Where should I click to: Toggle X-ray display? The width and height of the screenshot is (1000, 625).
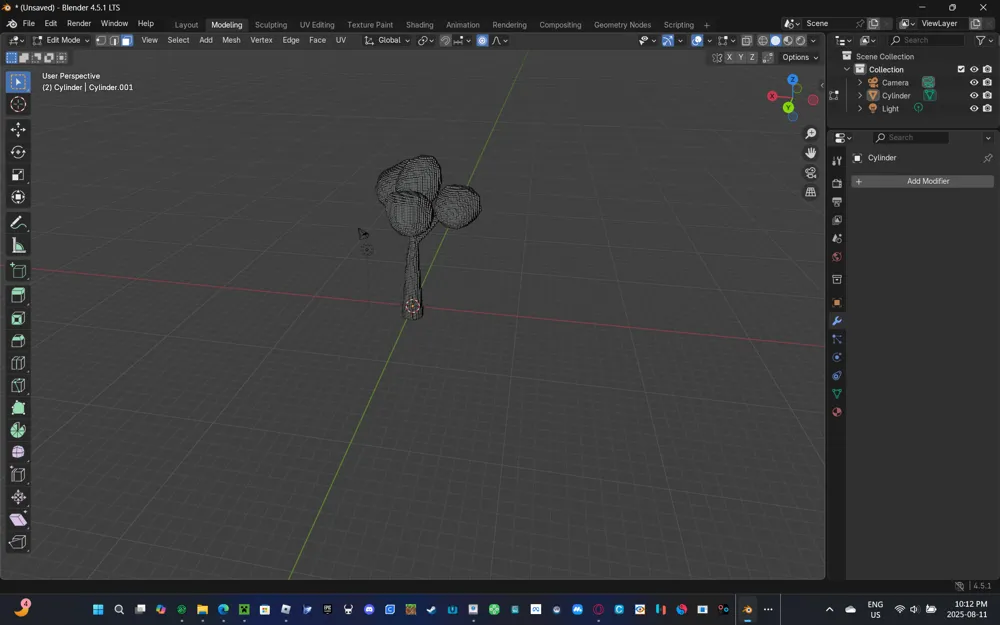(747, 40)
